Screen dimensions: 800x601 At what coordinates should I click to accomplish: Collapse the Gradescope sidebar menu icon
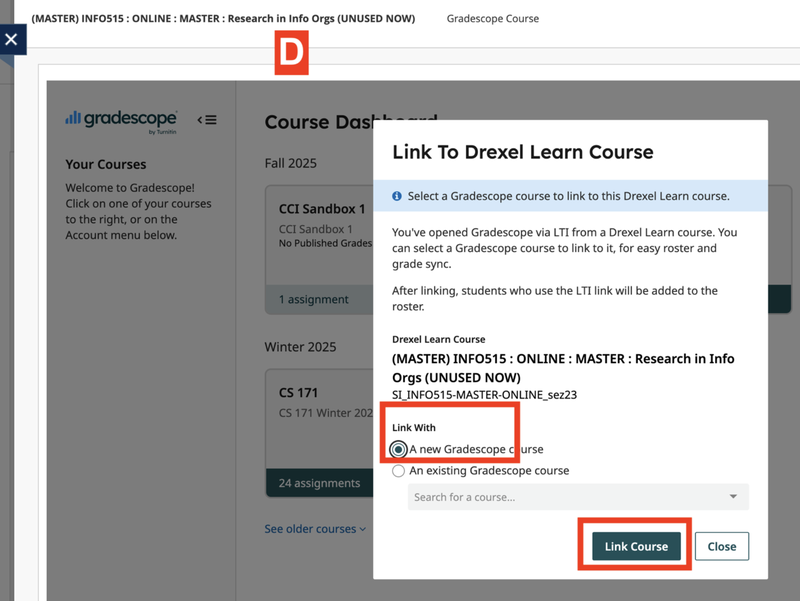(x=207, y=120)
